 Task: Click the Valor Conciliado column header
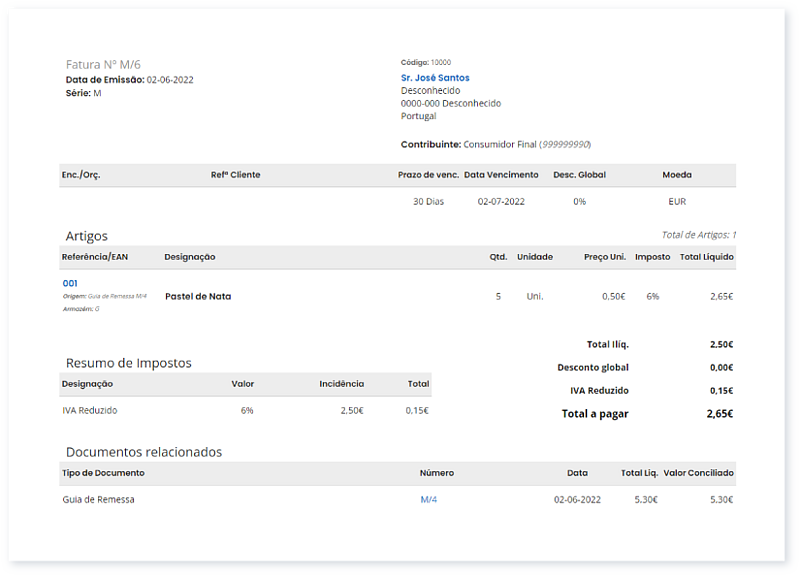point(698,473)
